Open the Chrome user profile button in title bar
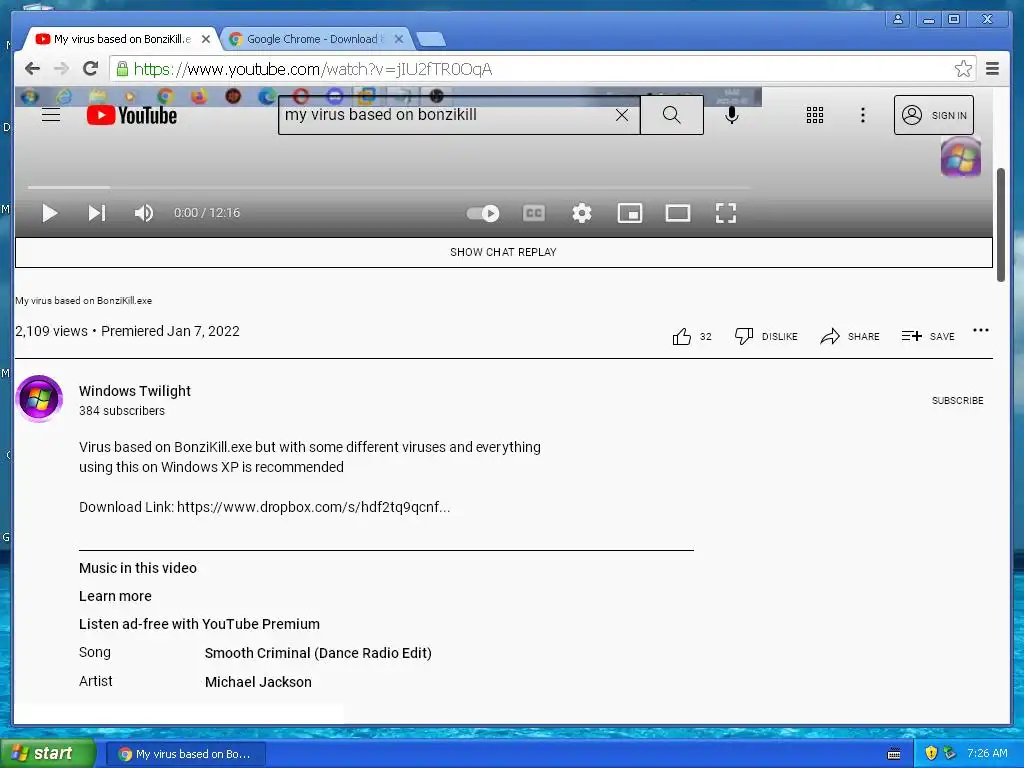Image resolution: width=1024 pixels, height=768 pixels. (898, 19)
